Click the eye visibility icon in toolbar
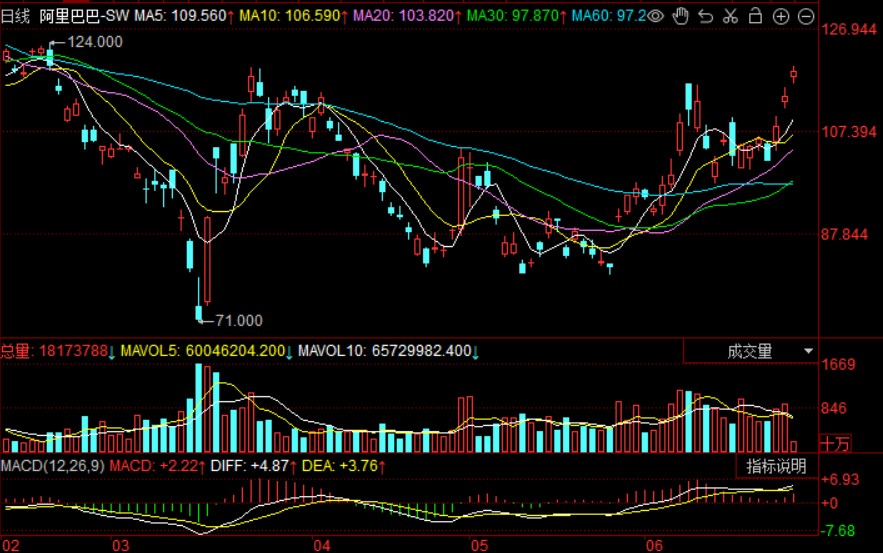This screenshot has width=883, height=553. click(x=657, y=16)
